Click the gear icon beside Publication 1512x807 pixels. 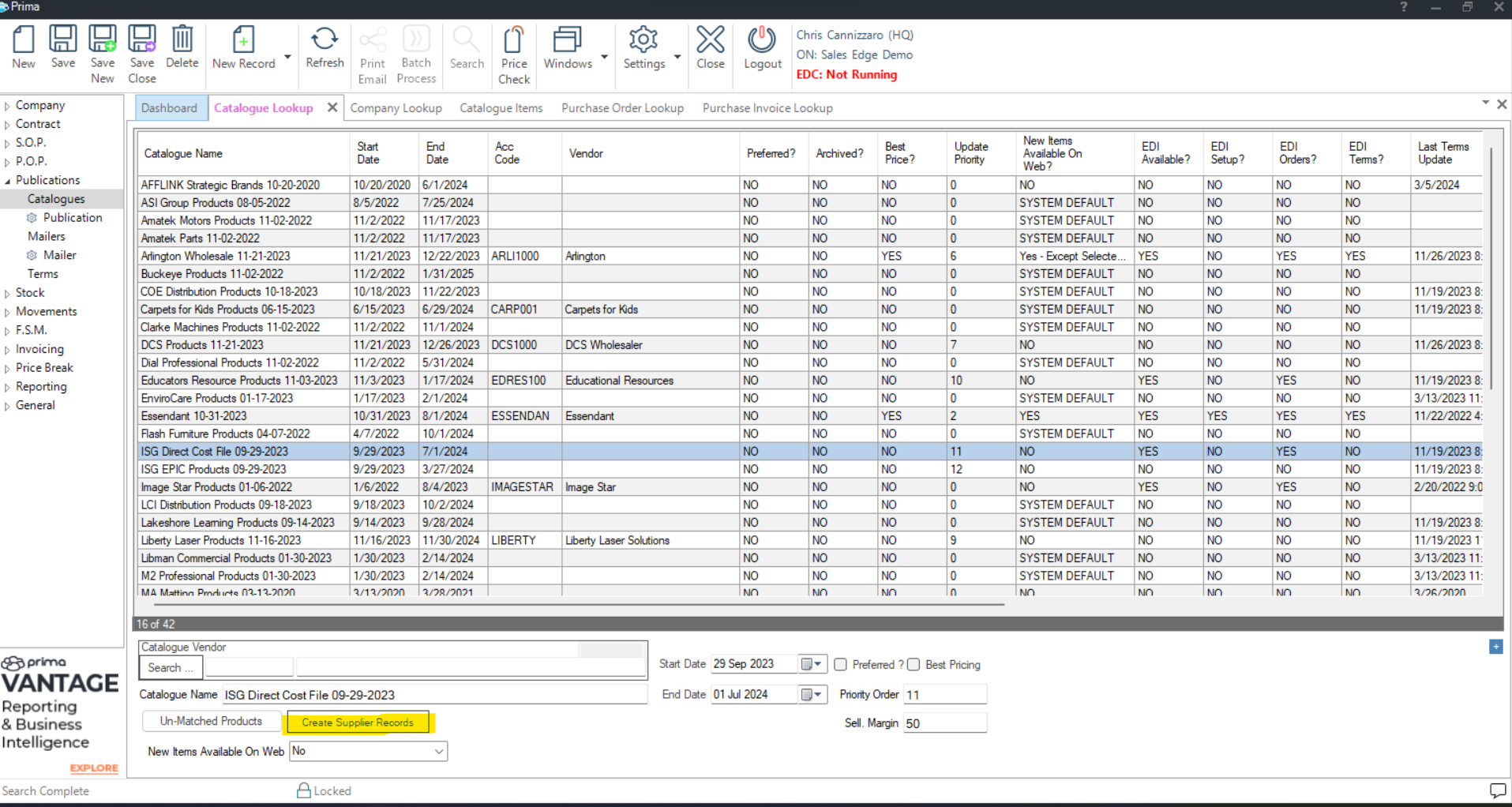[32, 218]
